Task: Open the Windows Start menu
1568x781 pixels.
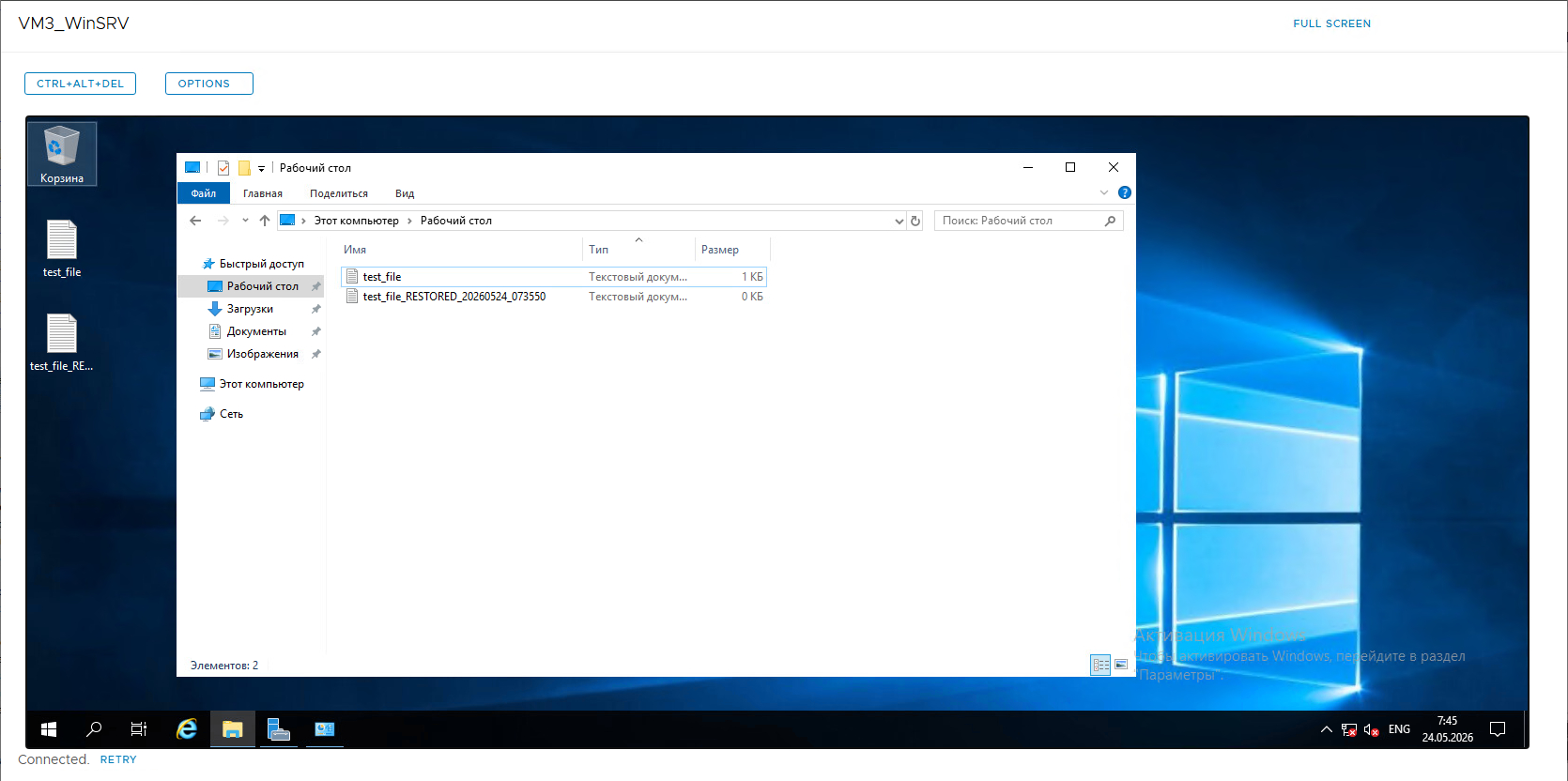Action: tap(49, 729)
